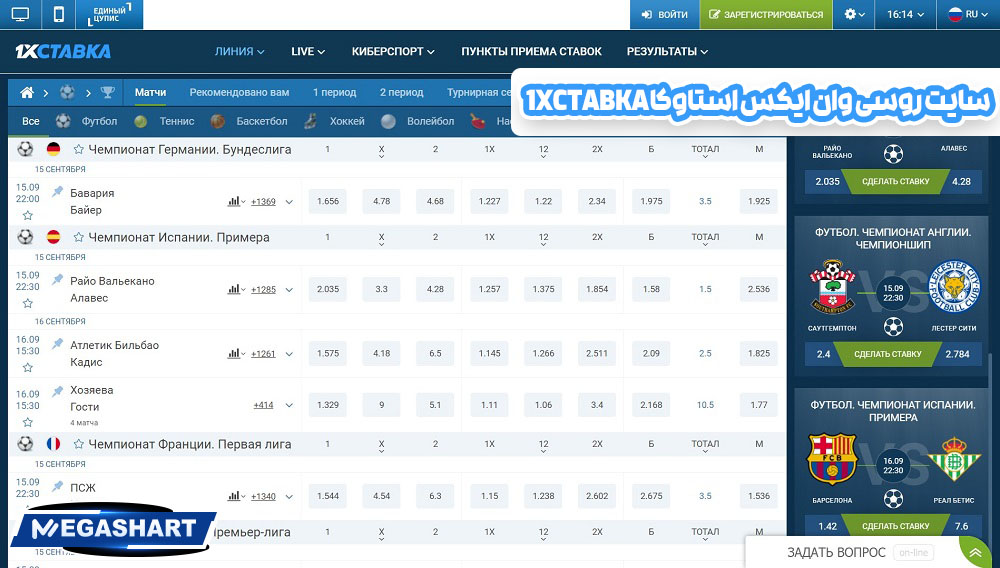This screenshot has height=568, width=1000.
Task: Open the mobile version phone icon
Action: (59, 14)
